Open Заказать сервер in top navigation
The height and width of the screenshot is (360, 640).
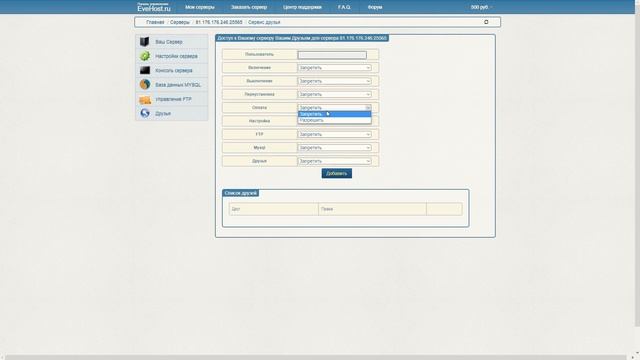[249, 7]
